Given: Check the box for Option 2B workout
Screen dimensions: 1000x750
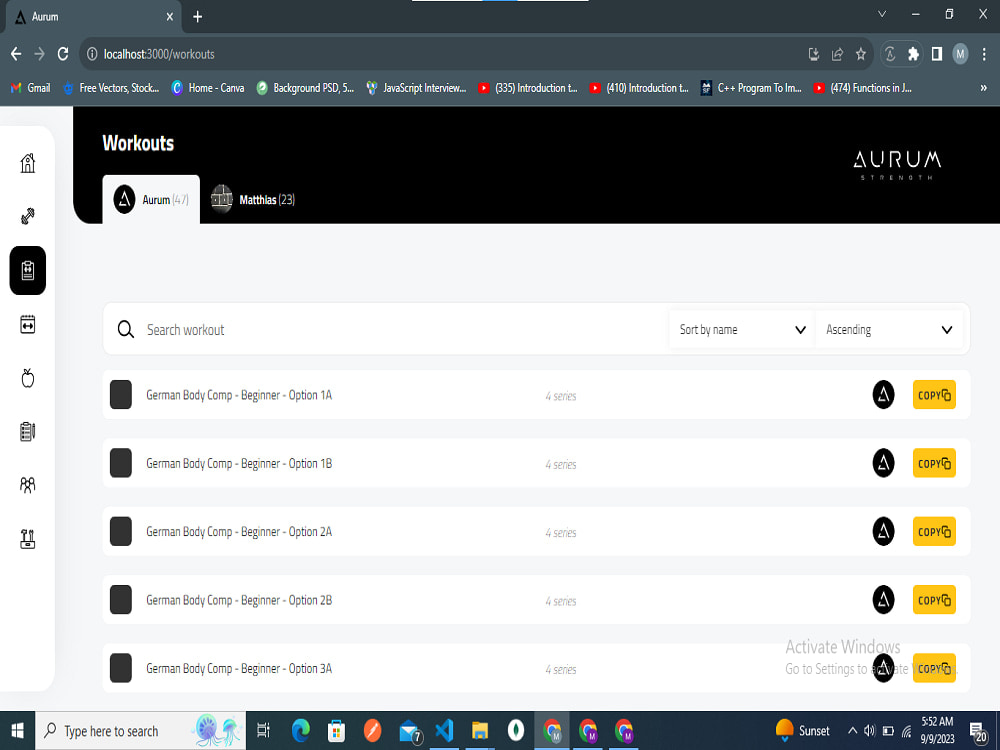Looking at the screenshot, I should (x=120, y=600).
